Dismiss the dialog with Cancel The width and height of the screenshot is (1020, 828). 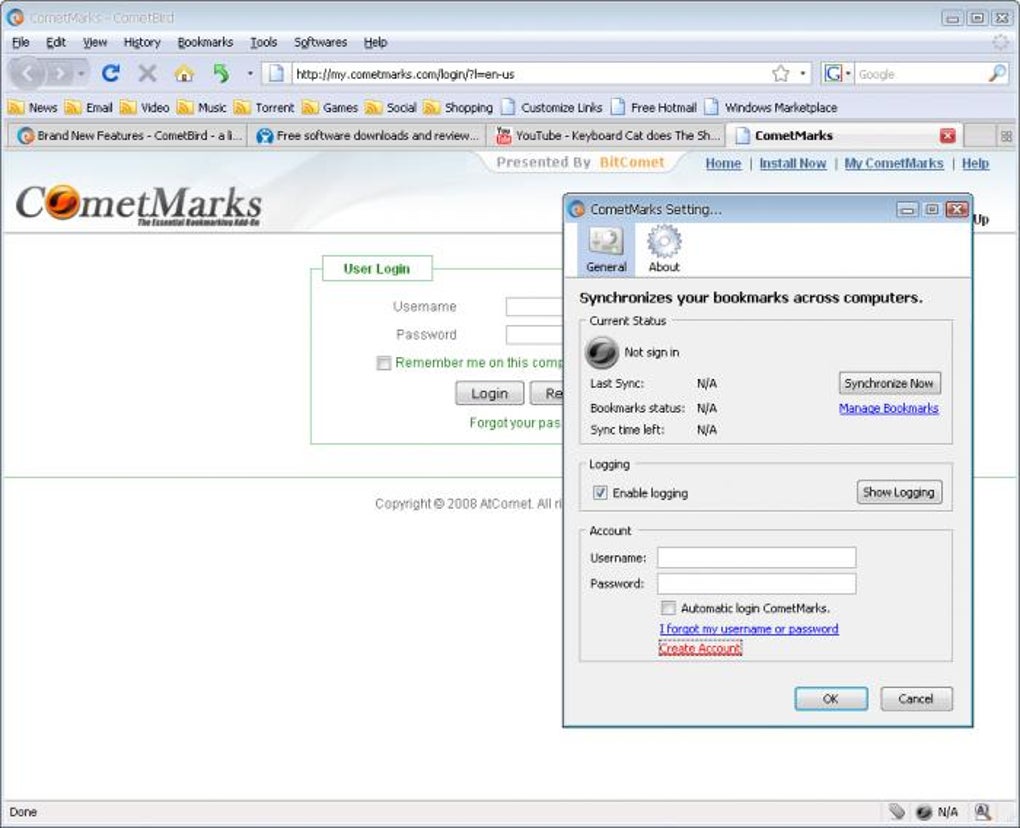[x=916, y=699]
